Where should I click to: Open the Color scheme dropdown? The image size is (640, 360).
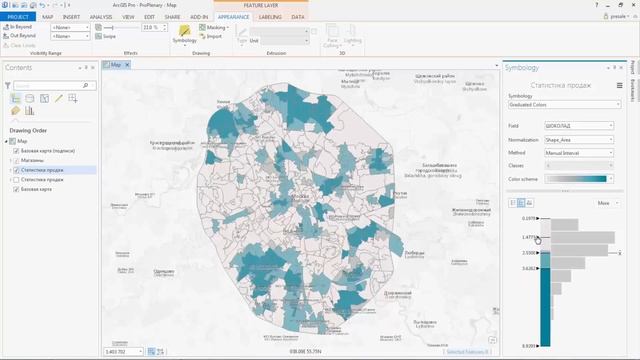pos(579,179)
